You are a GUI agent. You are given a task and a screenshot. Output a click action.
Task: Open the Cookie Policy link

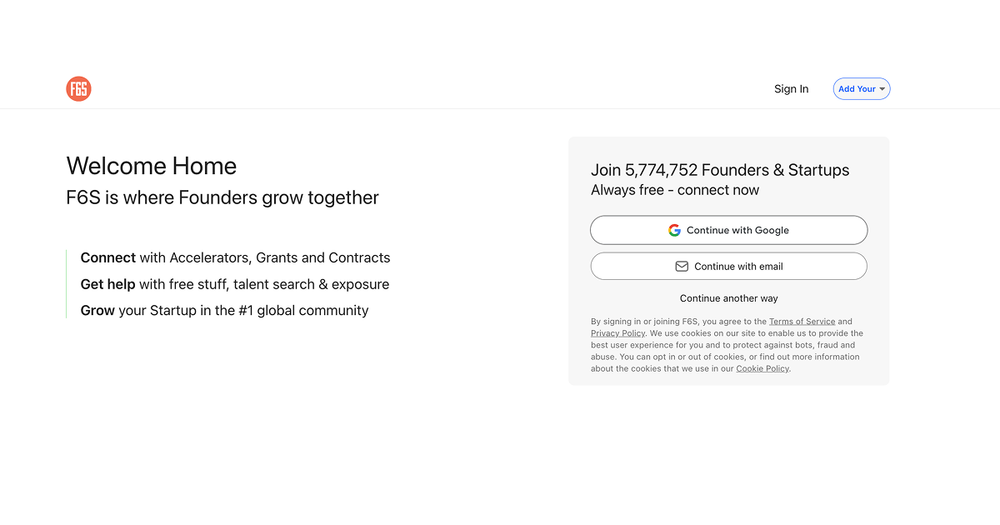pos(762,369)
